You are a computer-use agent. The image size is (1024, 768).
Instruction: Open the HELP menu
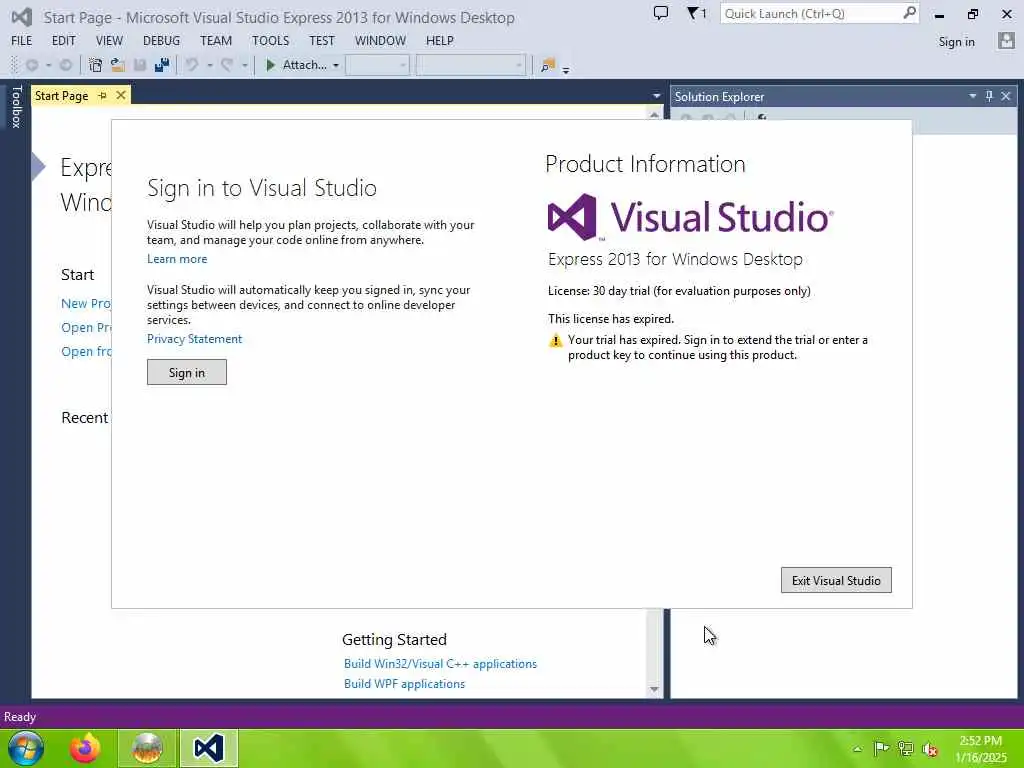click(x=440, y=40)
